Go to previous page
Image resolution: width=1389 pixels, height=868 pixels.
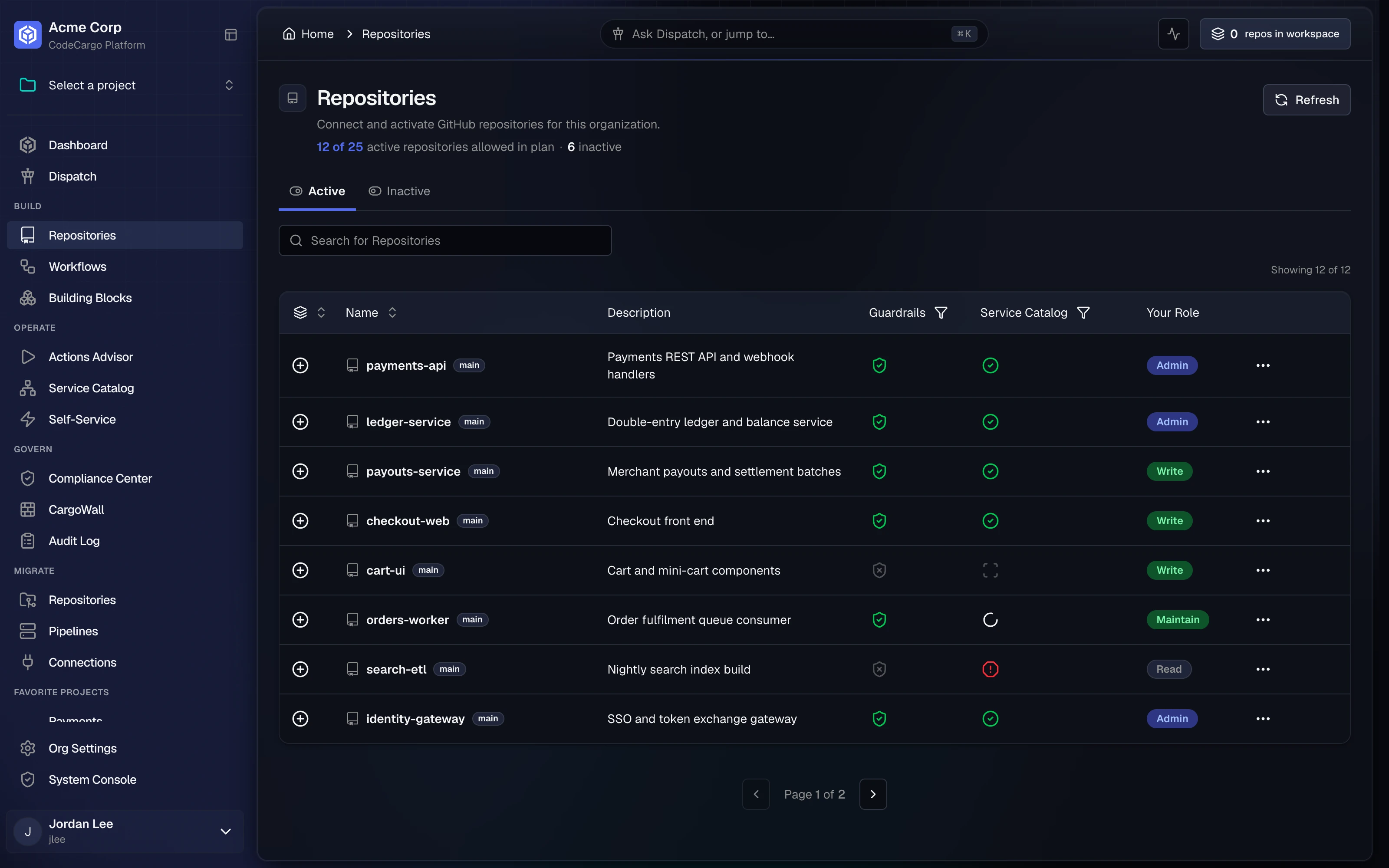pyautogui.click(x=756, y=794)
